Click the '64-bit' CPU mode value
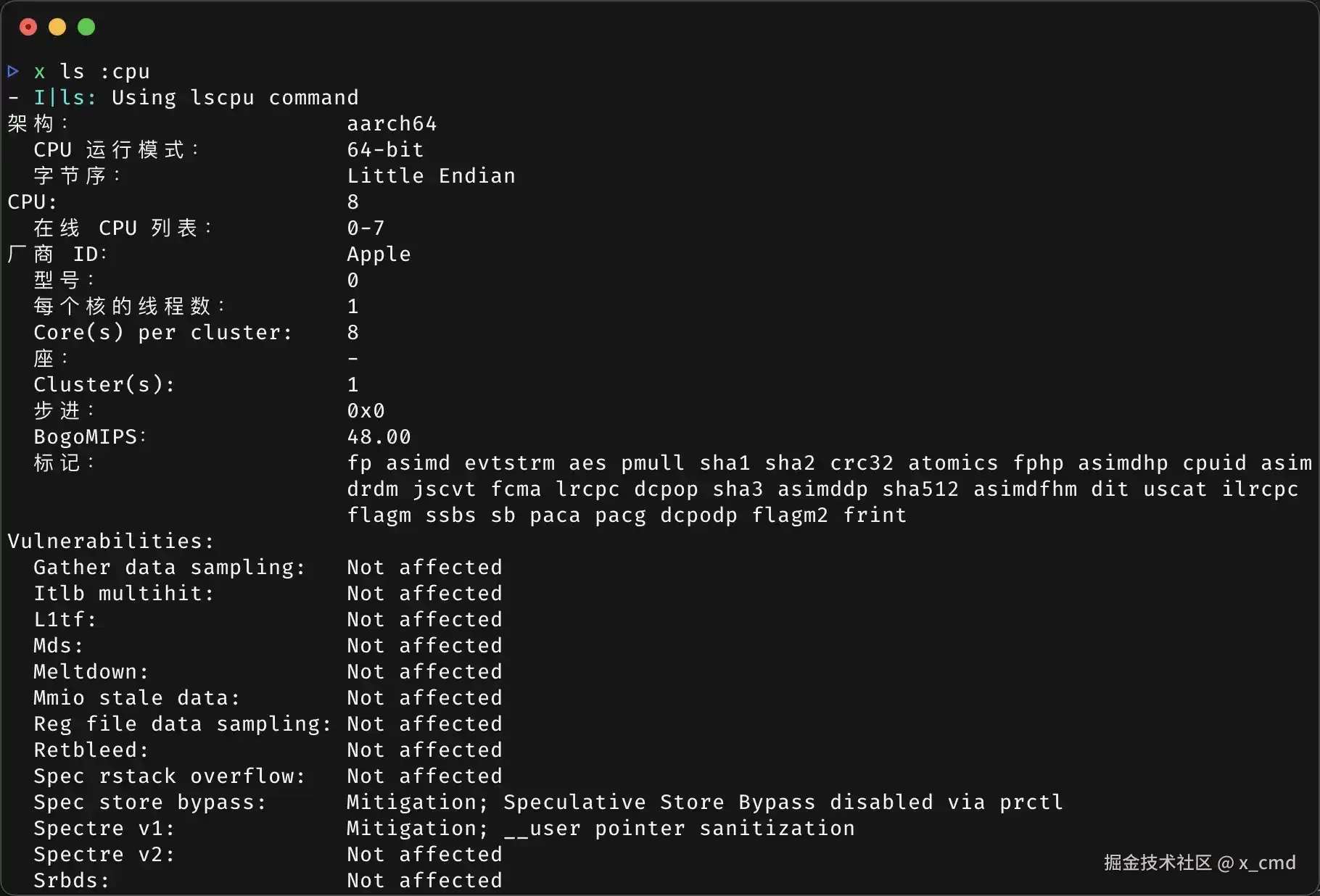Viewport: 1320px width, 896px height. 385,150
